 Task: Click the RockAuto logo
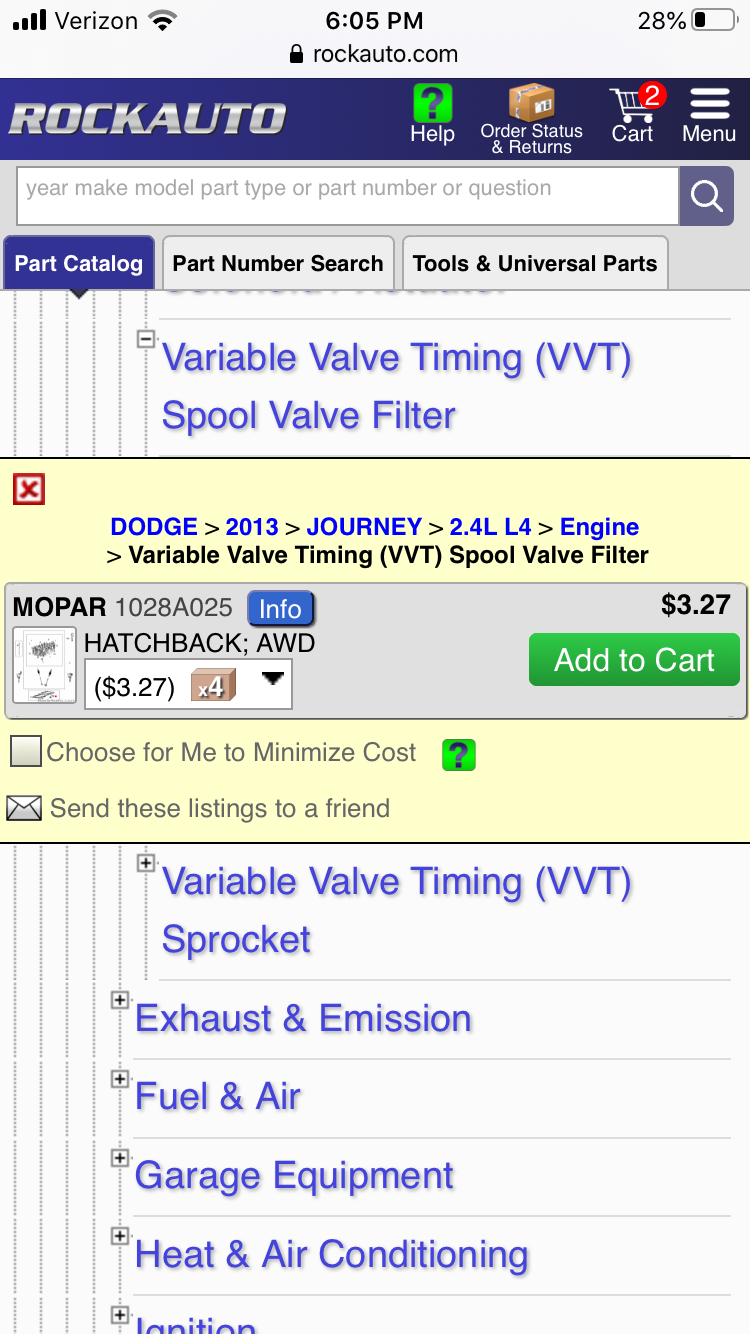(x=148, y=119)
